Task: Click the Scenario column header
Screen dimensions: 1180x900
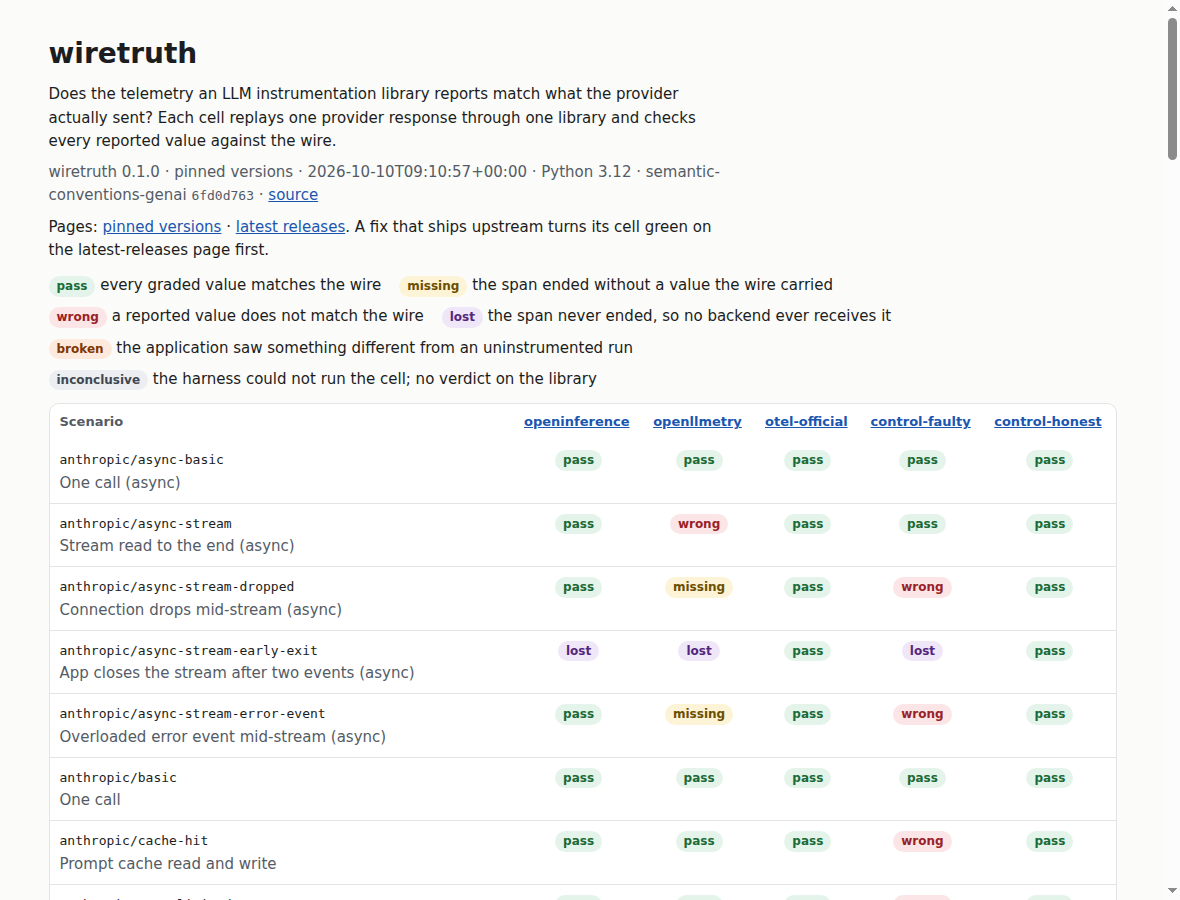Action: pyautogui.click(x=91, y=421)
